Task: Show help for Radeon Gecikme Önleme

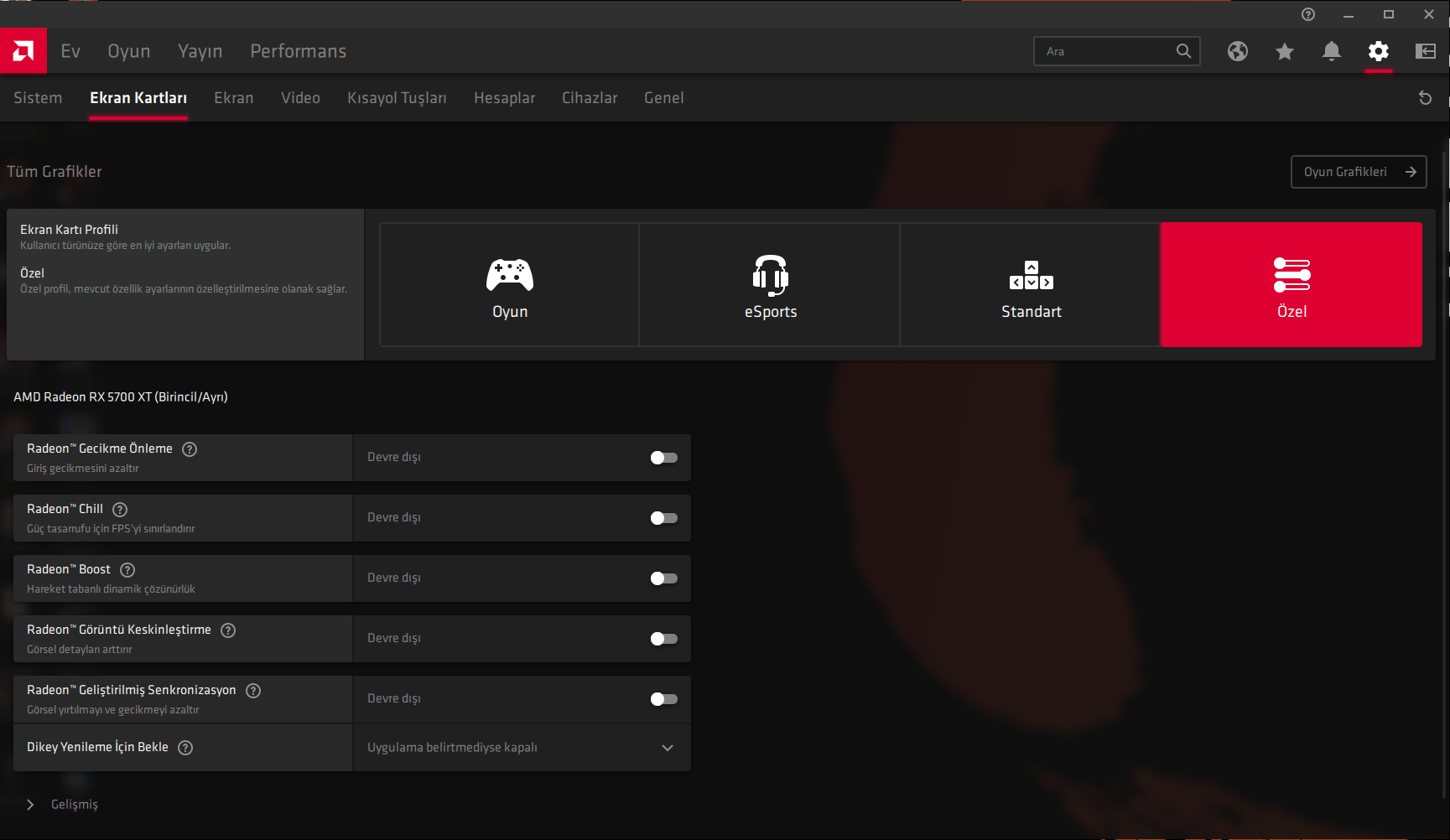Action: tap(190, 449)
